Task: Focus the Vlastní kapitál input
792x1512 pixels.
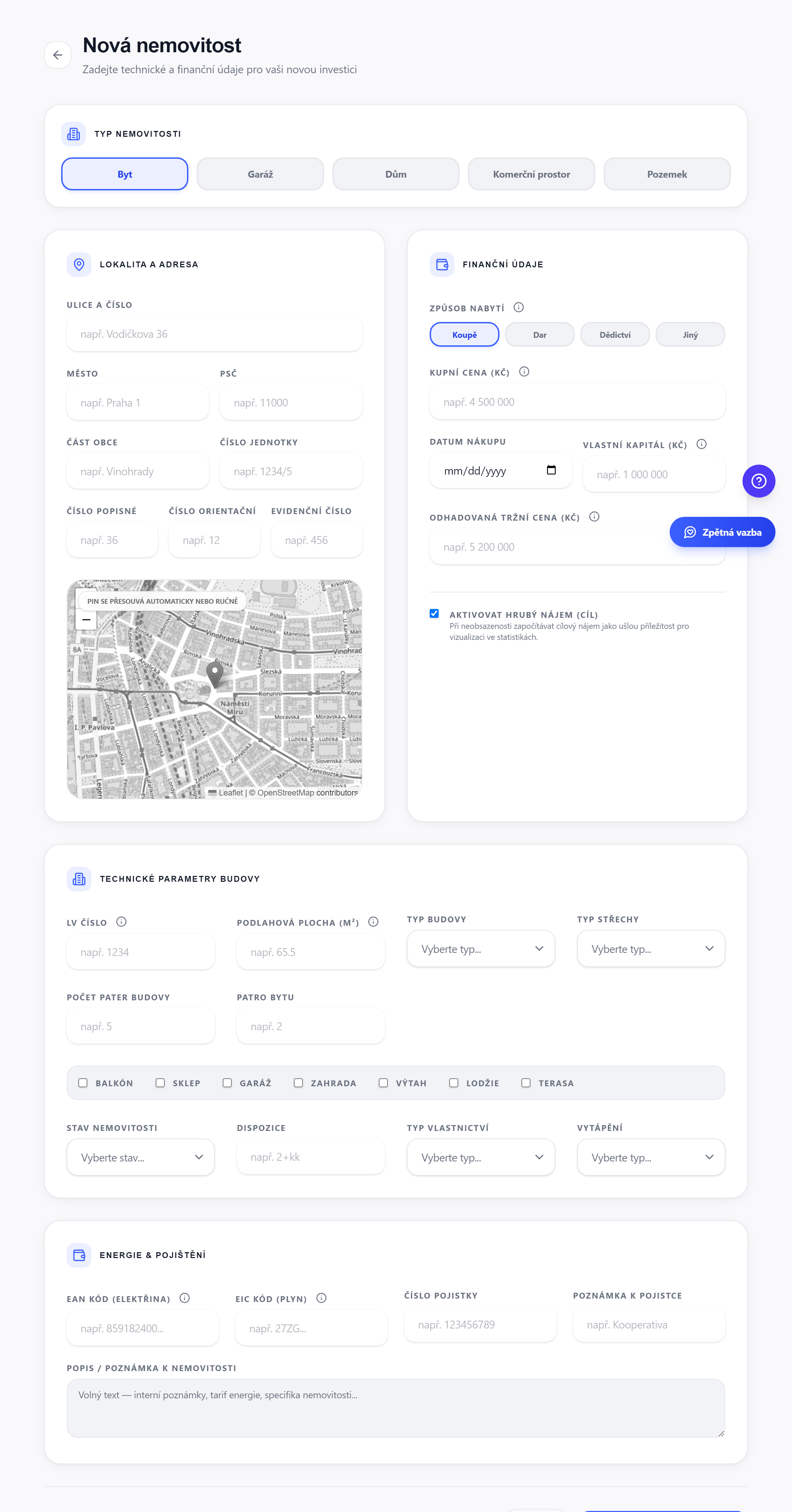Action: [x=654, y=474]
